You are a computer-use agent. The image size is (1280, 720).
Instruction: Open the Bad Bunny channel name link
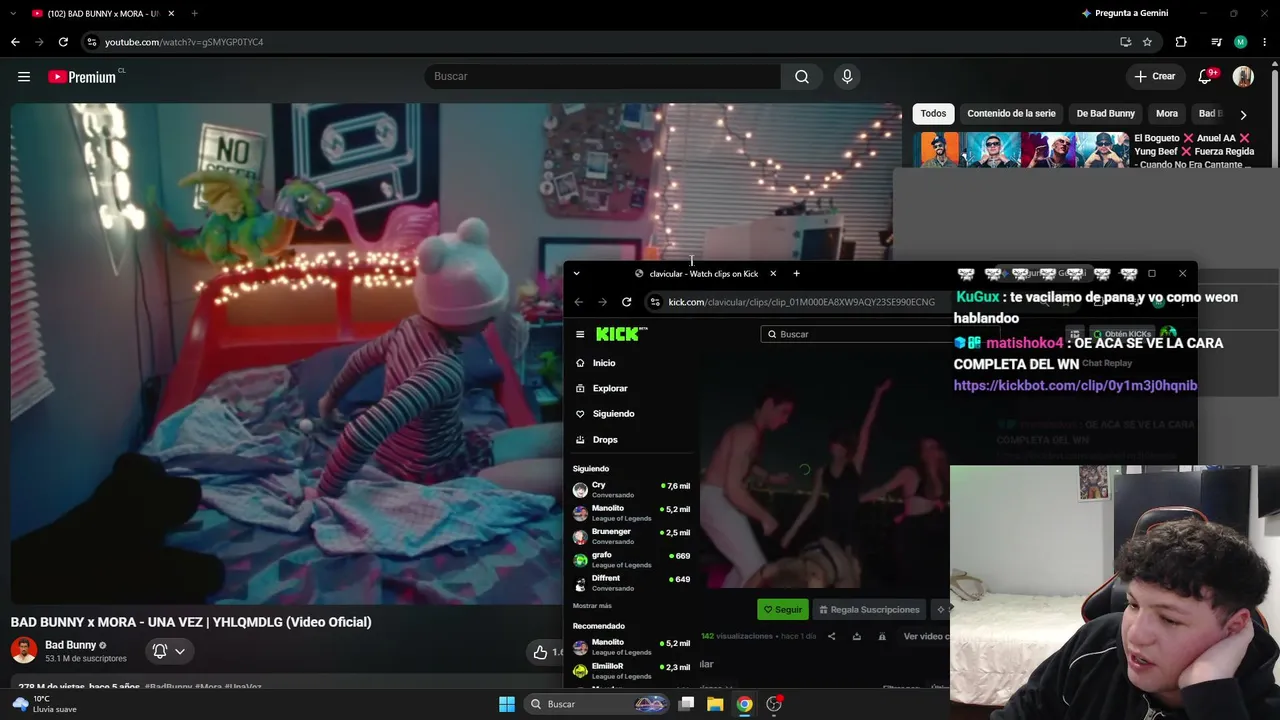pos(70,645)
